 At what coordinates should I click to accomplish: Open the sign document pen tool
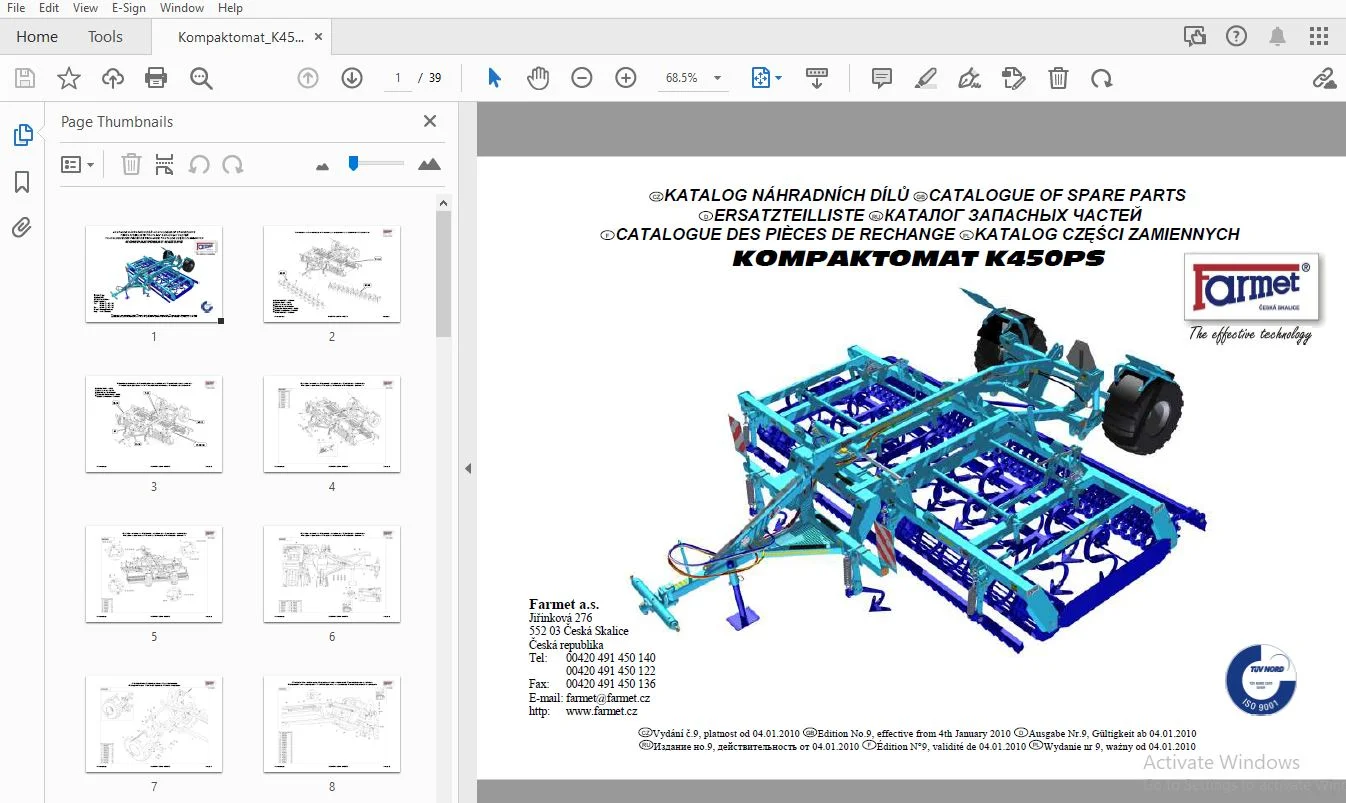[x=969, y=78]
